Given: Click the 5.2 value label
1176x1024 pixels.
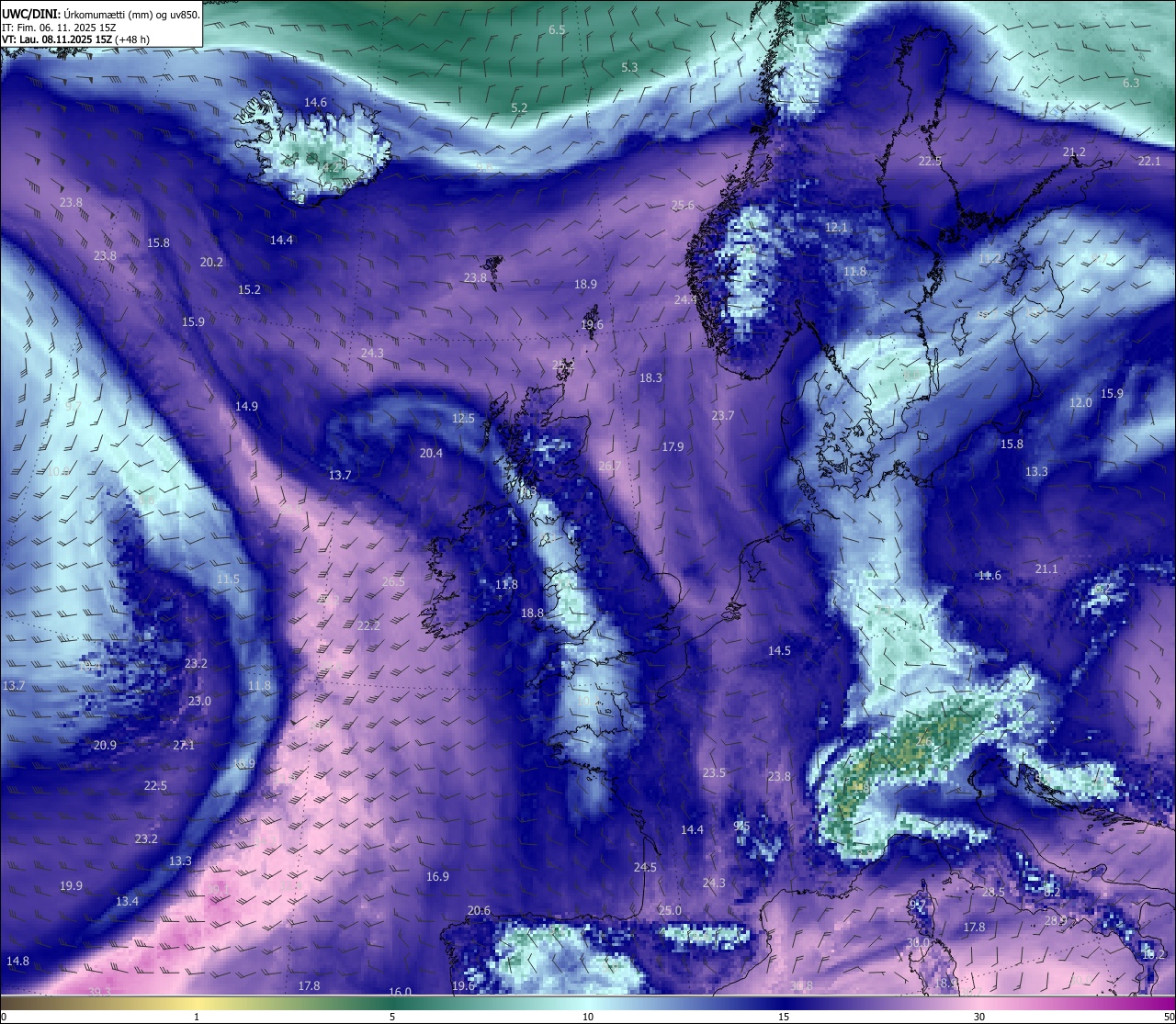Looking at the screenshot, I should tap(519, 107).
